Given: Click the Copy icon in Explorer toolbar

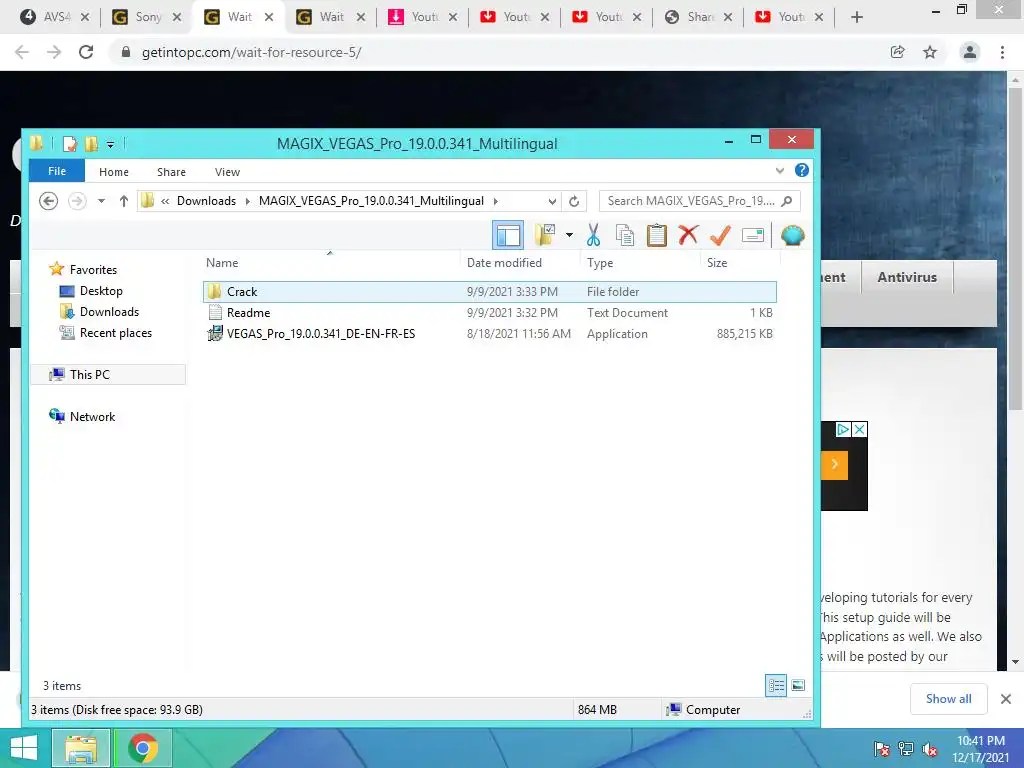Looking at the screenshot, I should click(x=625, y=235).
